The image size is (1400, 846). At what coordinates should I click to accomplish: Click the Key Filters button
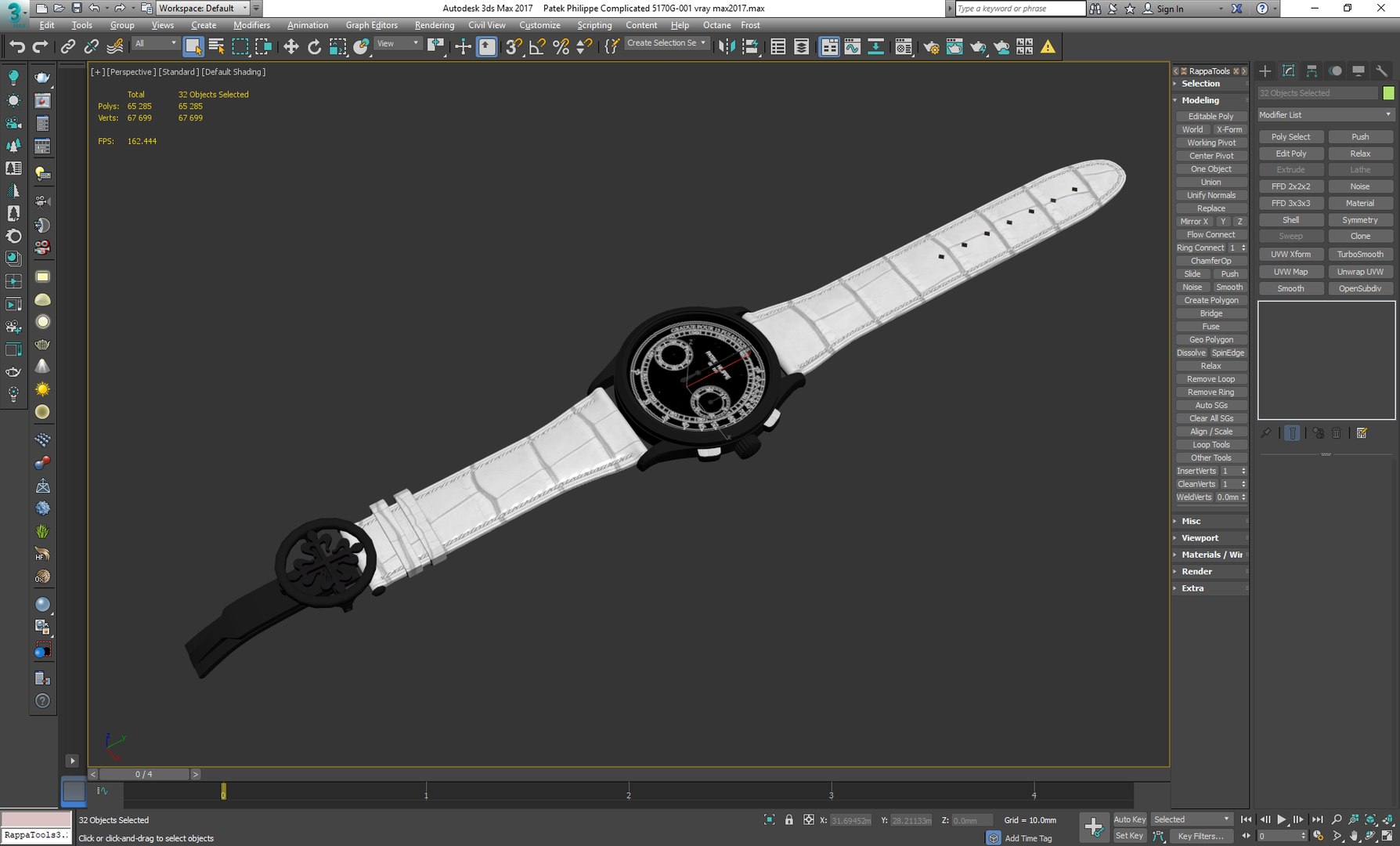(1200, 836)
